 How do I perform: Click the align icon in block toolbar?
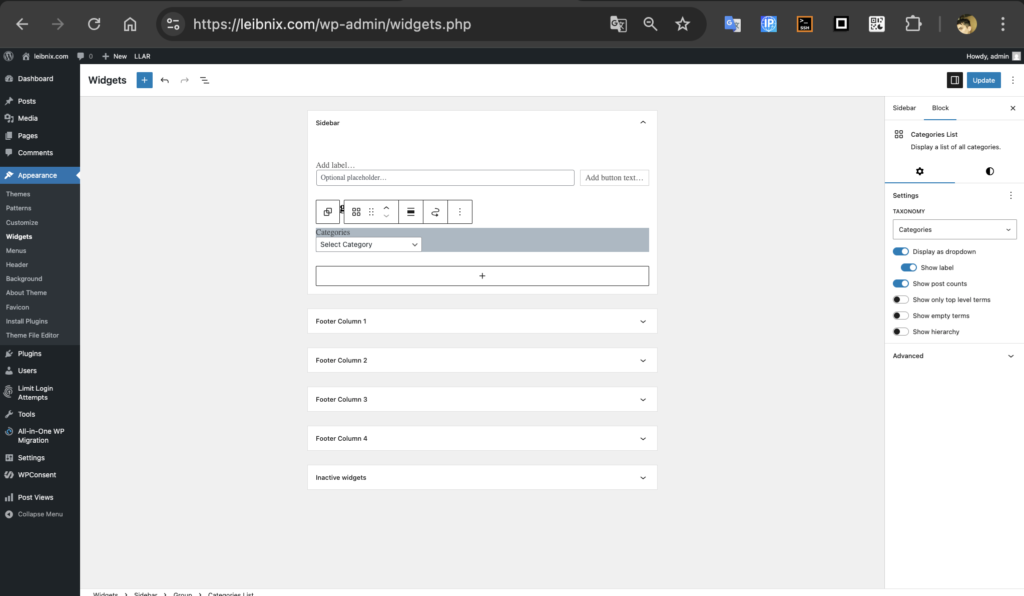tap(410, 212)
